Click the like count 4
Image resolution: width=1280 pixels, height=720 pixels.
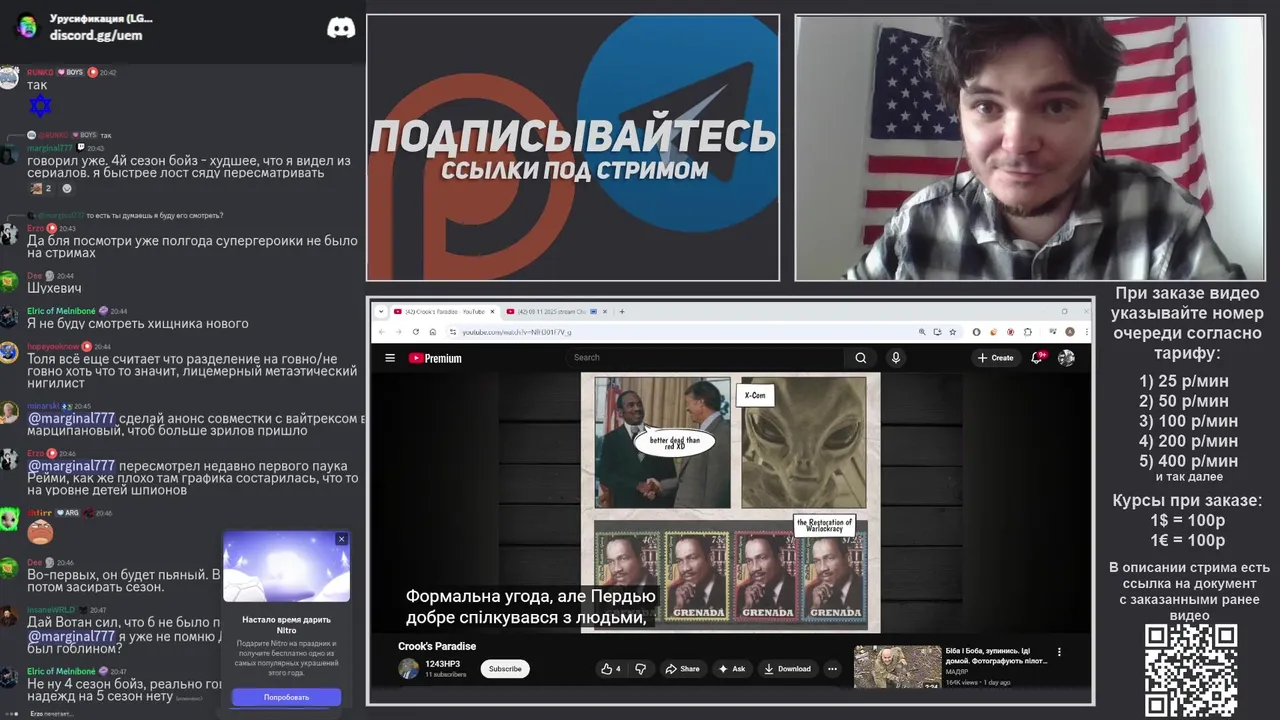[x=618, y=669]
